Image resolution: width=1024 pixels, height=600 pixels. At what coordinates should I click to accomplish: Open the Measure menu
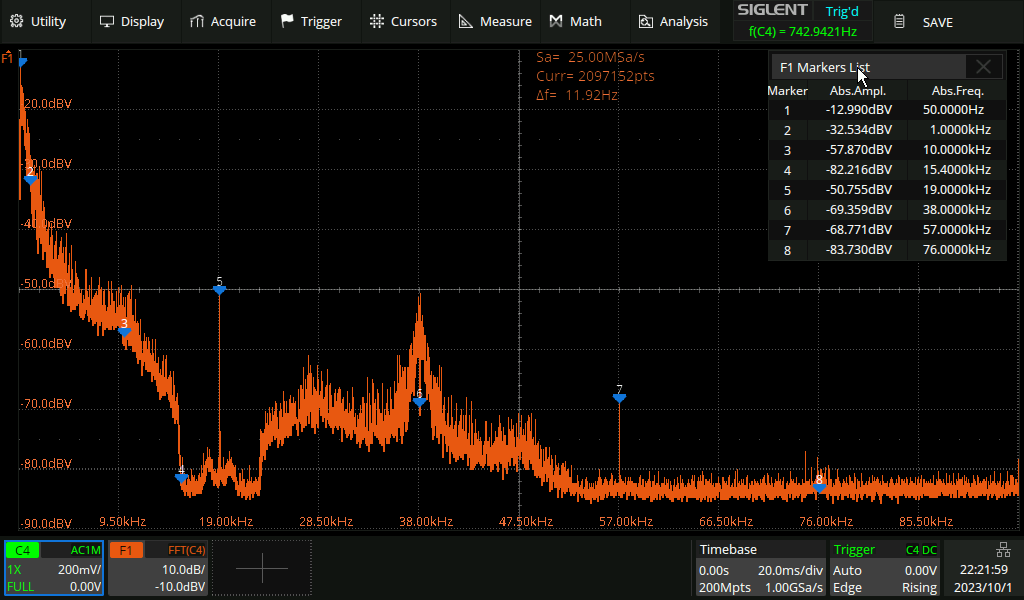[495, 21]
